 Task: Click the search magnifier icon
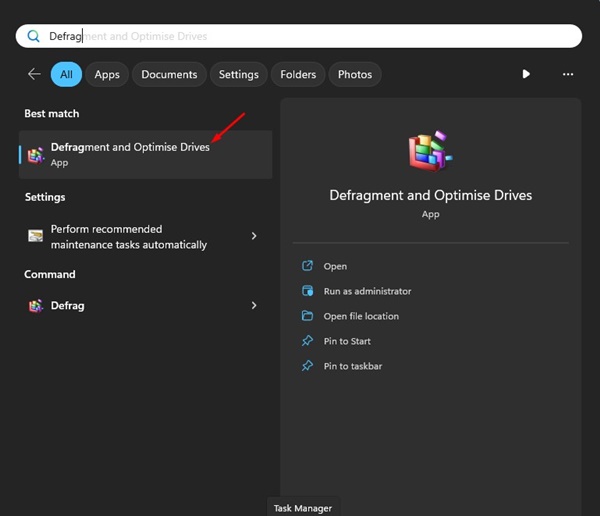pyautogui.click(x=33, y=36)
